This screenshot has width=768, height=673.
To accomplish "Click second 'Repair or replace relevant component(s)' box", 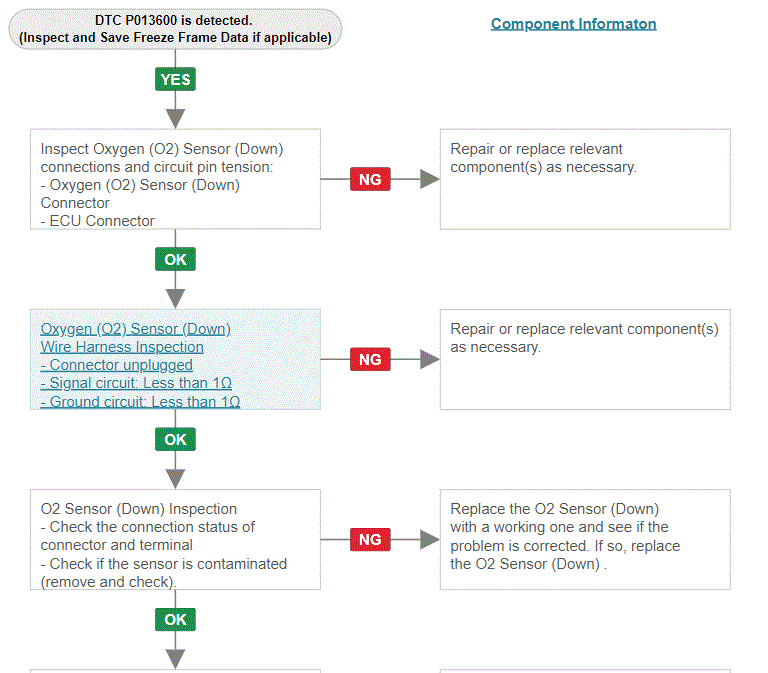I will (x=585, y=360).
